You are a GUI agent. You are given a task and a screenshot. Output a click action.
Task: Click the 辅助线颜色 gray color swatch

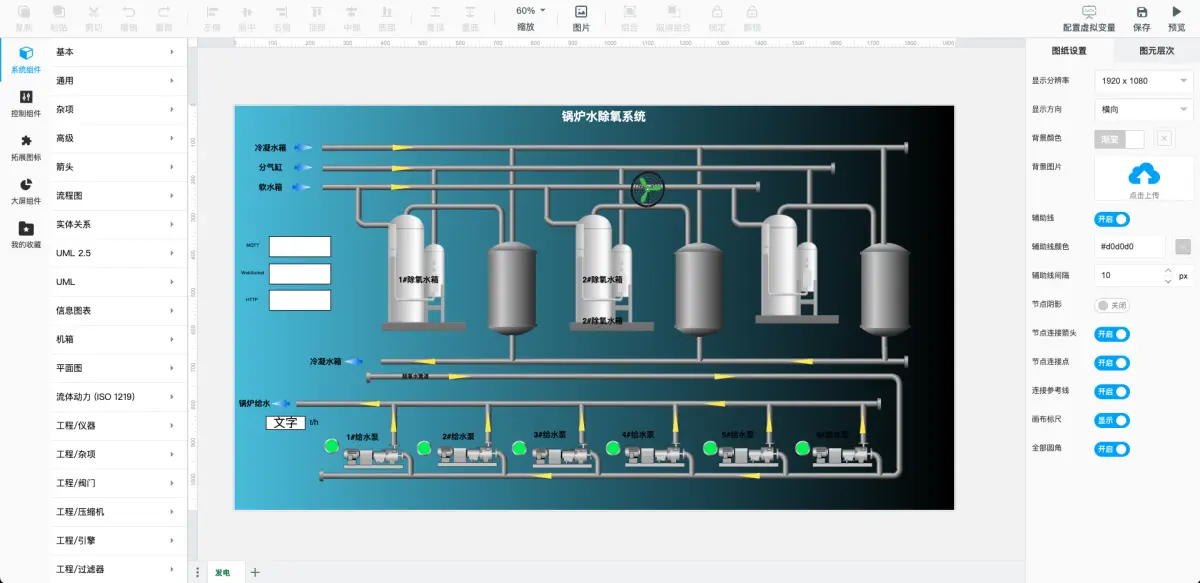[1182, 247]
